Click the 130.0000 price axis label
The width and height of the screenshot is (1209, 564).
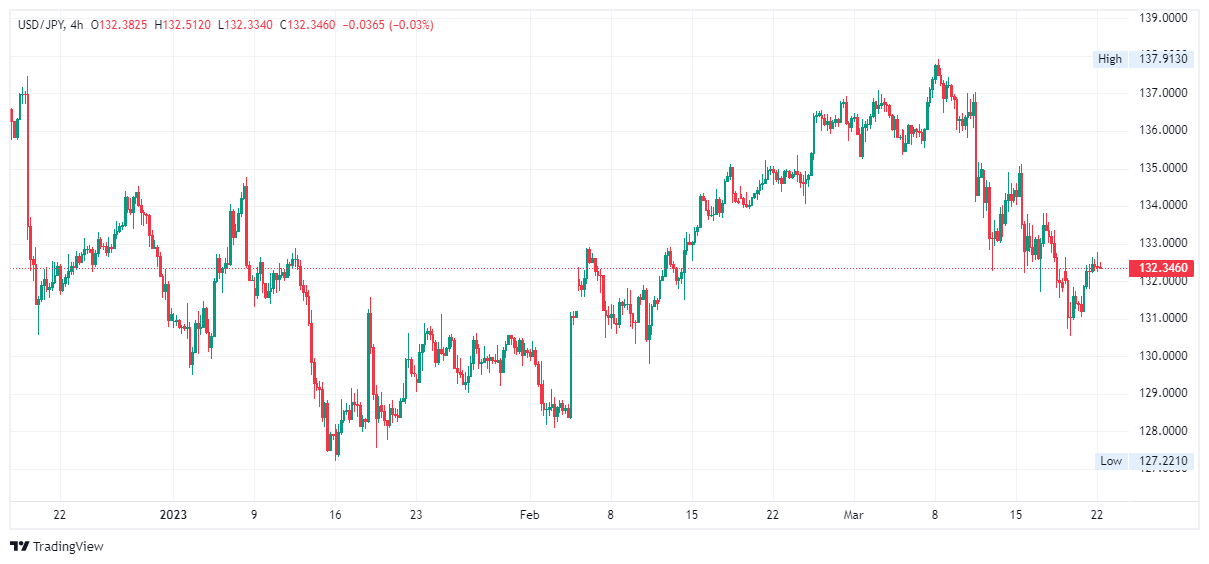(x=1164, y=356)
